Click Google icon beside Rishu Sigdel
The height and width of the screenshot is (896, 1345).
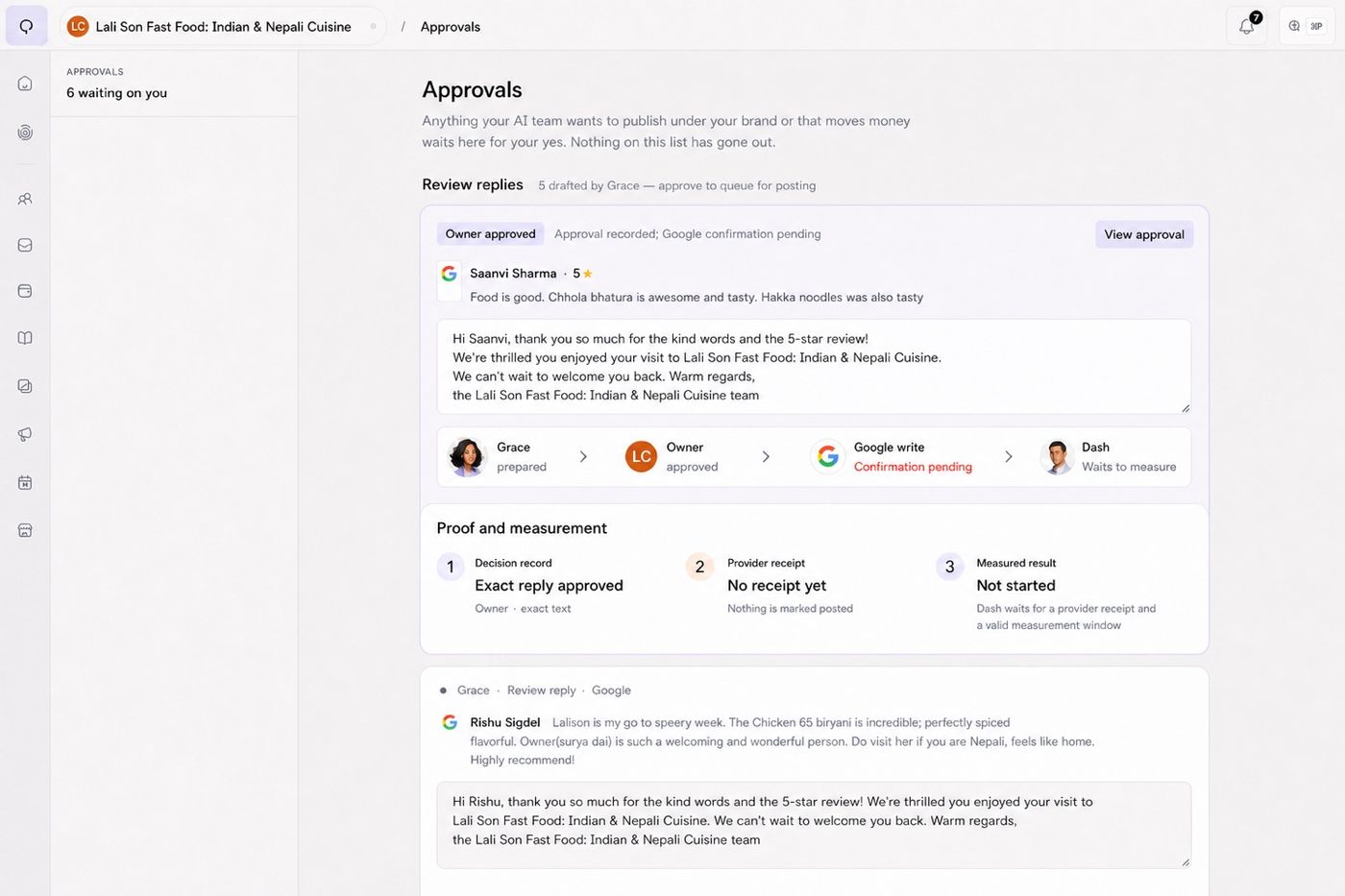pos(449,722)
